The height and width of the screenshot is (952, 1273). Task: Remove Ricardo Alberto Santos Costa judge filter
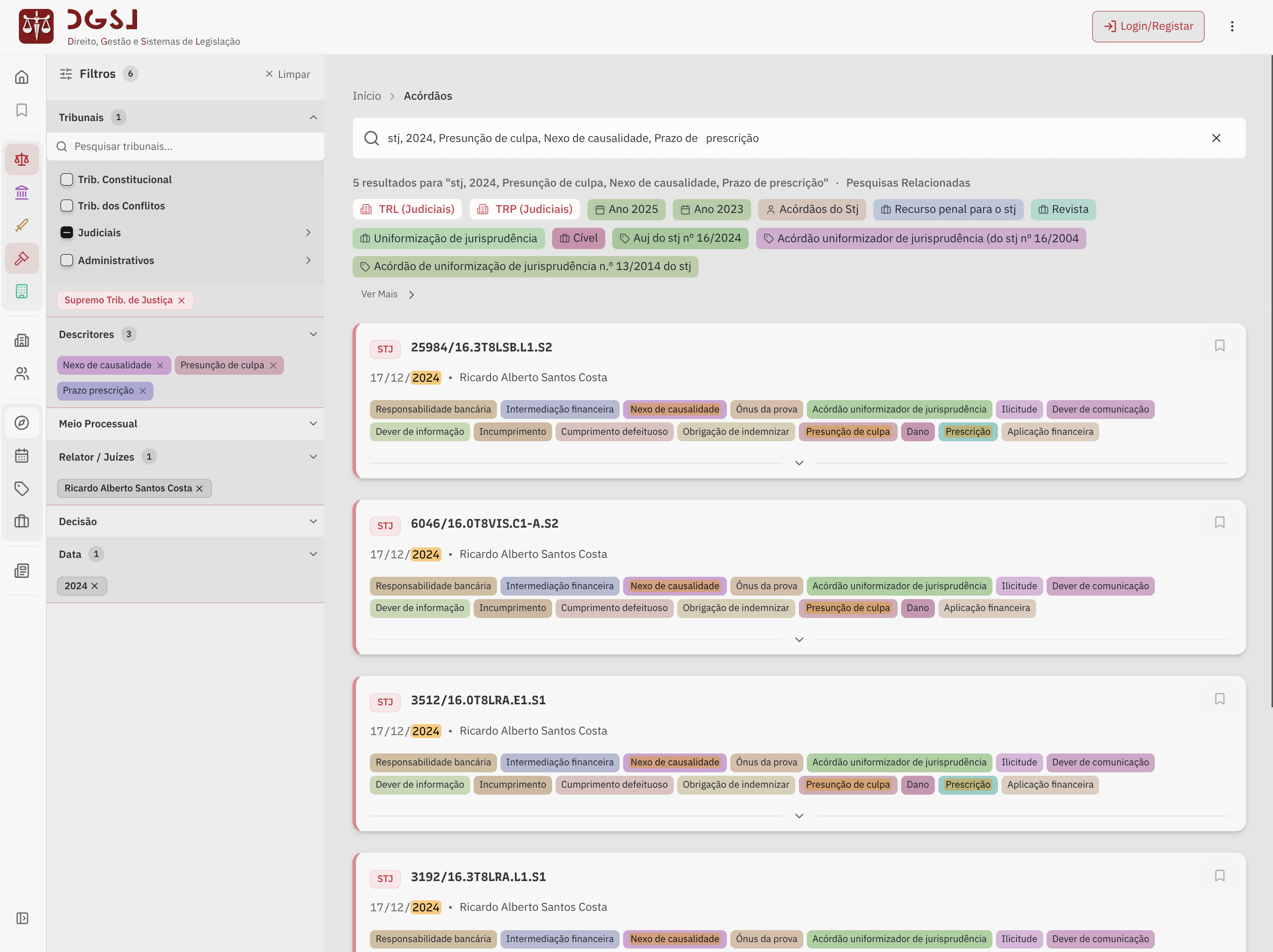(200, 488)
